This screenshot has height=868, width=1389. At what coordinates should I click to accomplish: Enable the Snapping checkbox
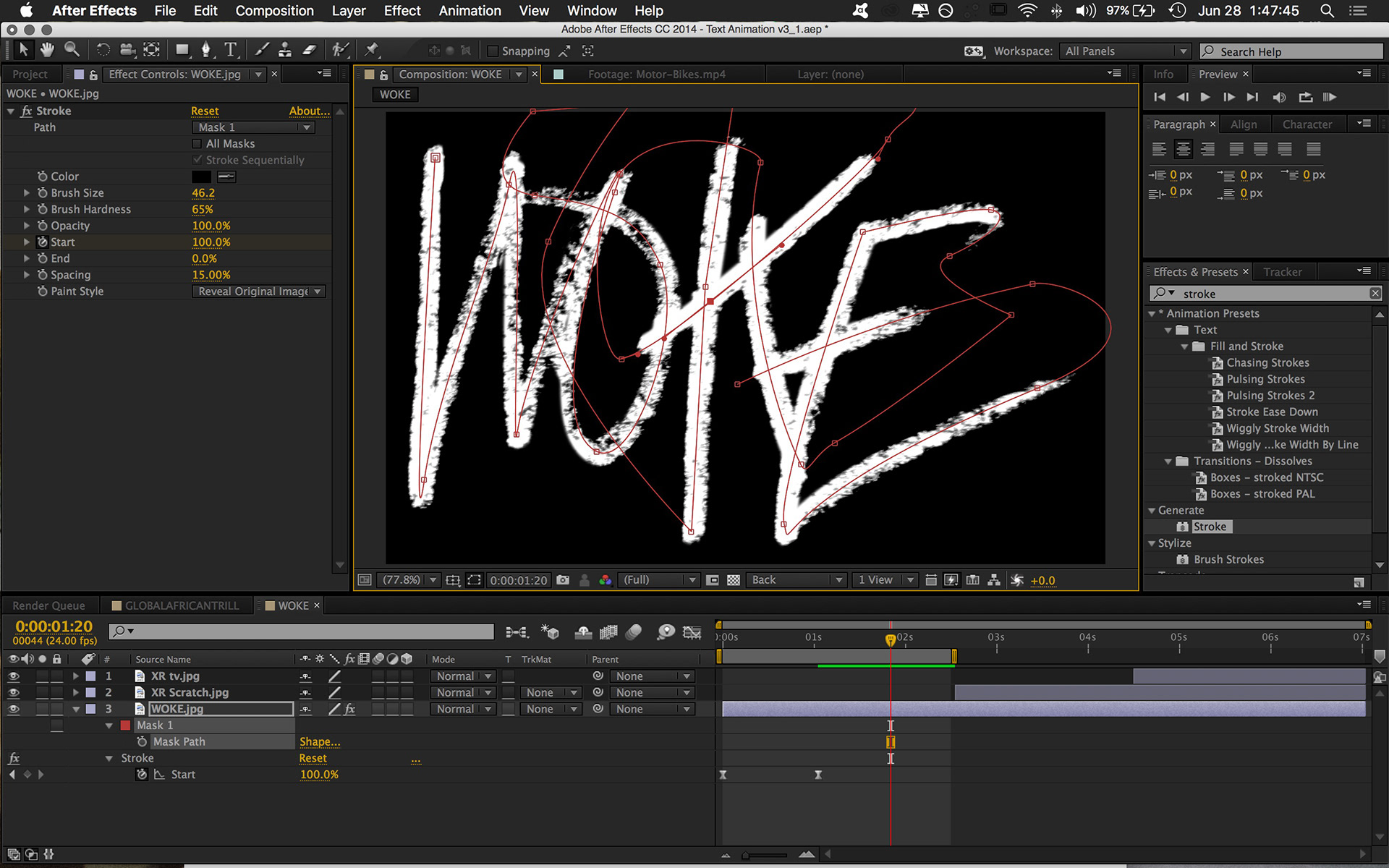493,51
